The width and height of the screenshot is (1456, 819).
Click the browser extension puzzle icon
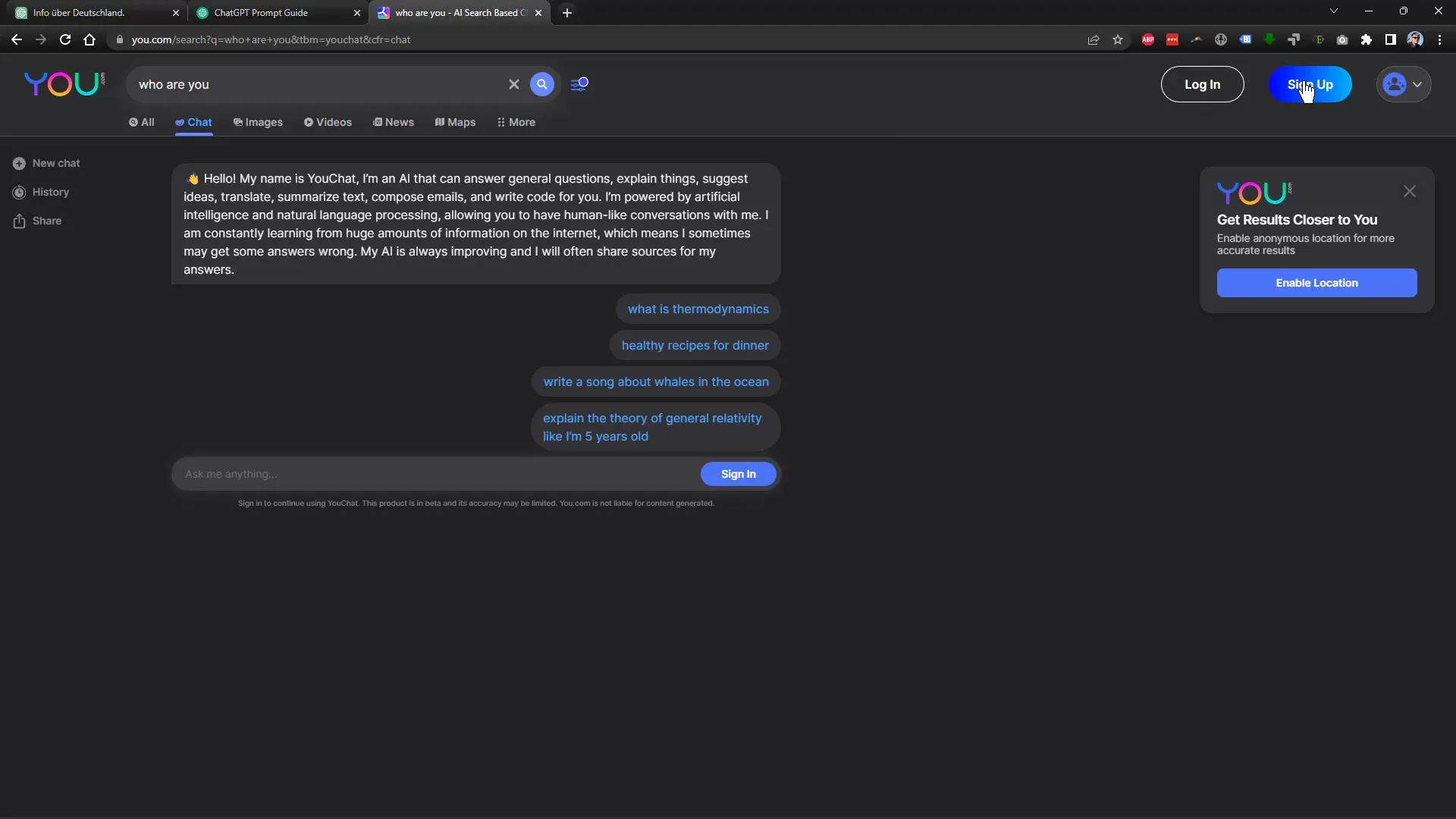tap(1366, 39)
